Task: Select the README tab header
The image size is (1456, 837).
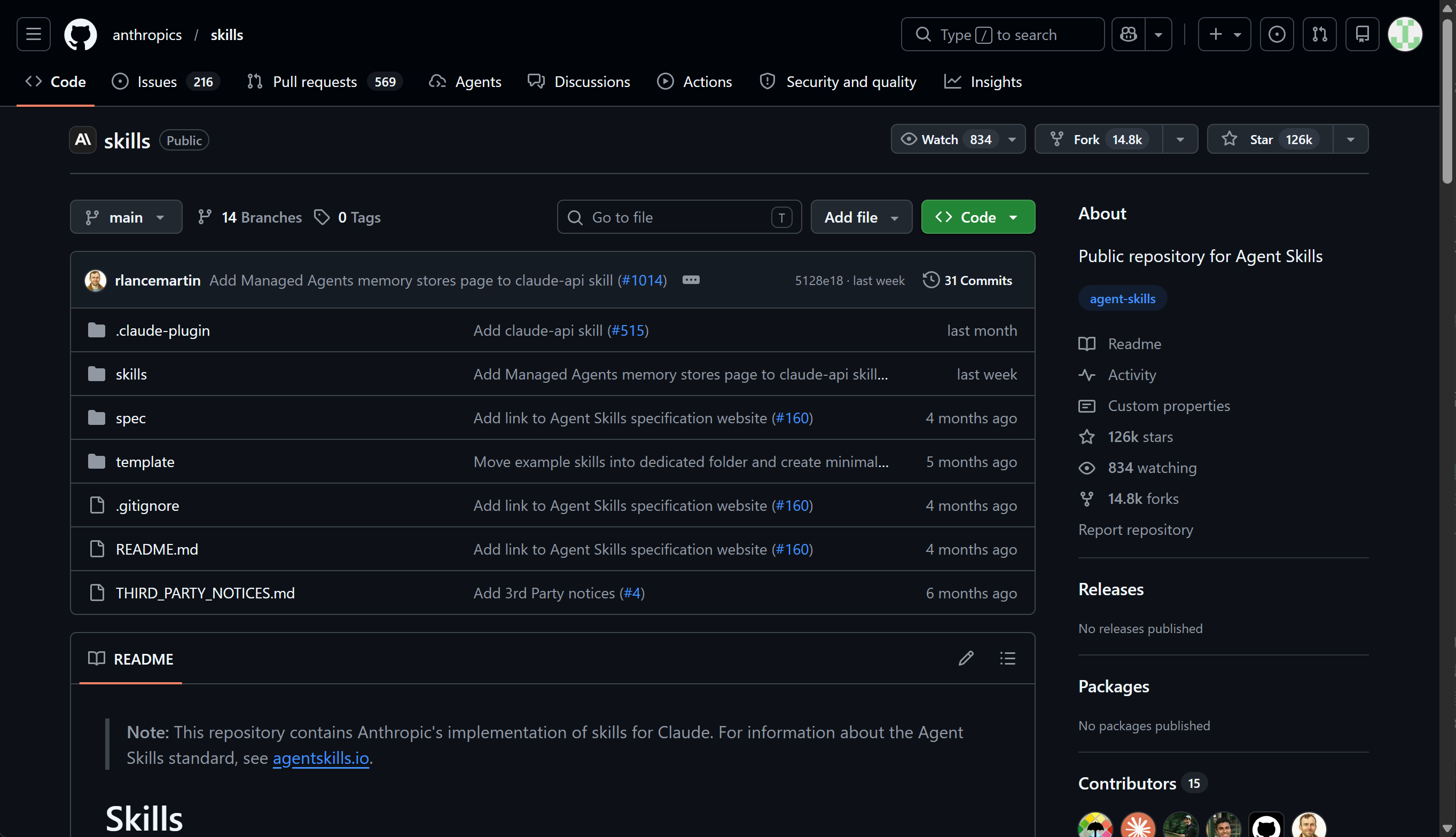Action: (130, 658)
